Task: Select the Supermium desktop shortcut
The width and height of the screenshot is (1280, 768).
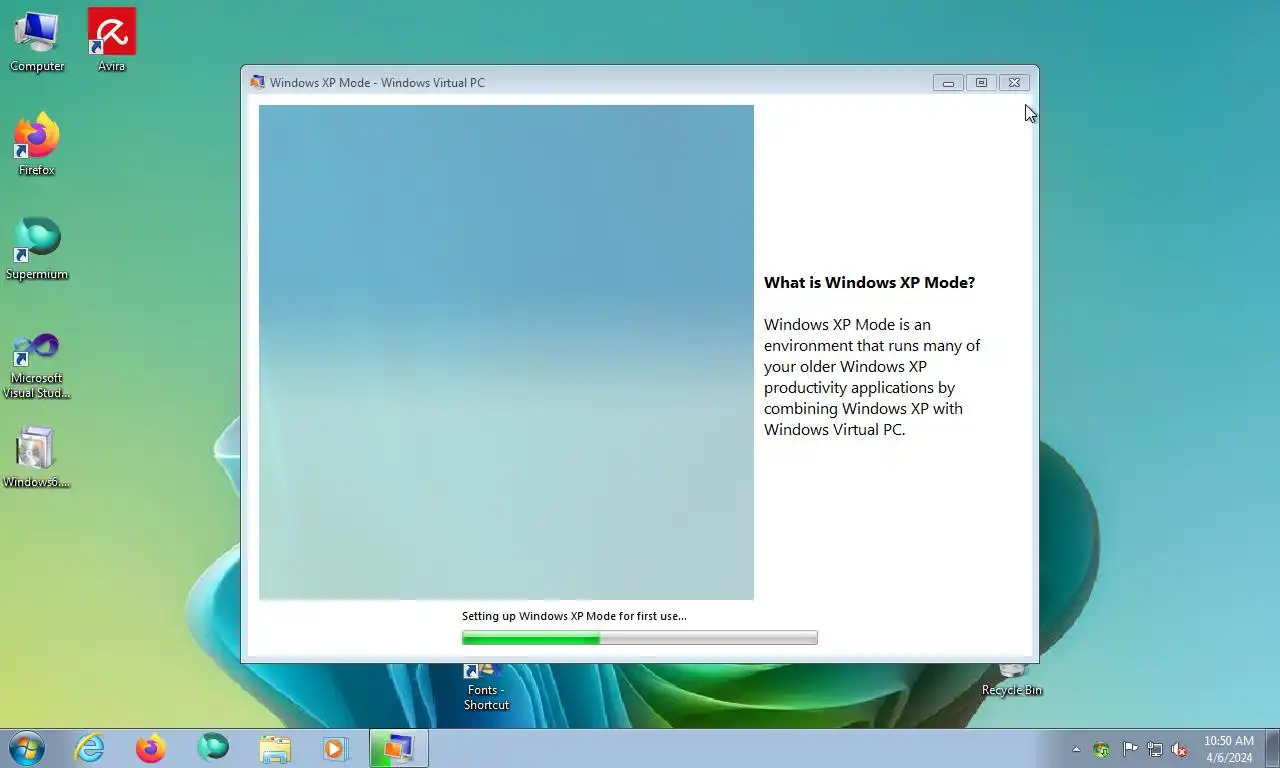Action: 37,249
